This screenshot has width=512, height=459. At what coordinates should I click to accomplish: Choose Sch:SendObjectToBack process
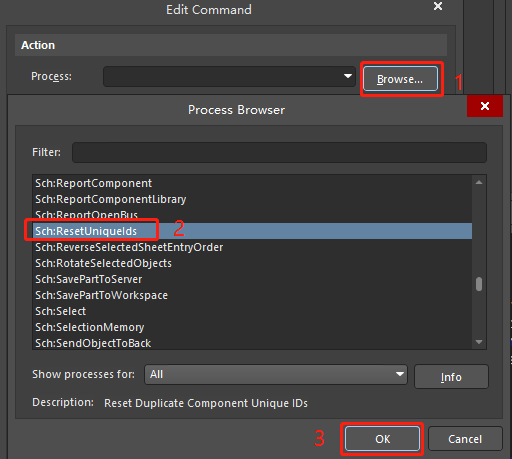pos(252,343)
